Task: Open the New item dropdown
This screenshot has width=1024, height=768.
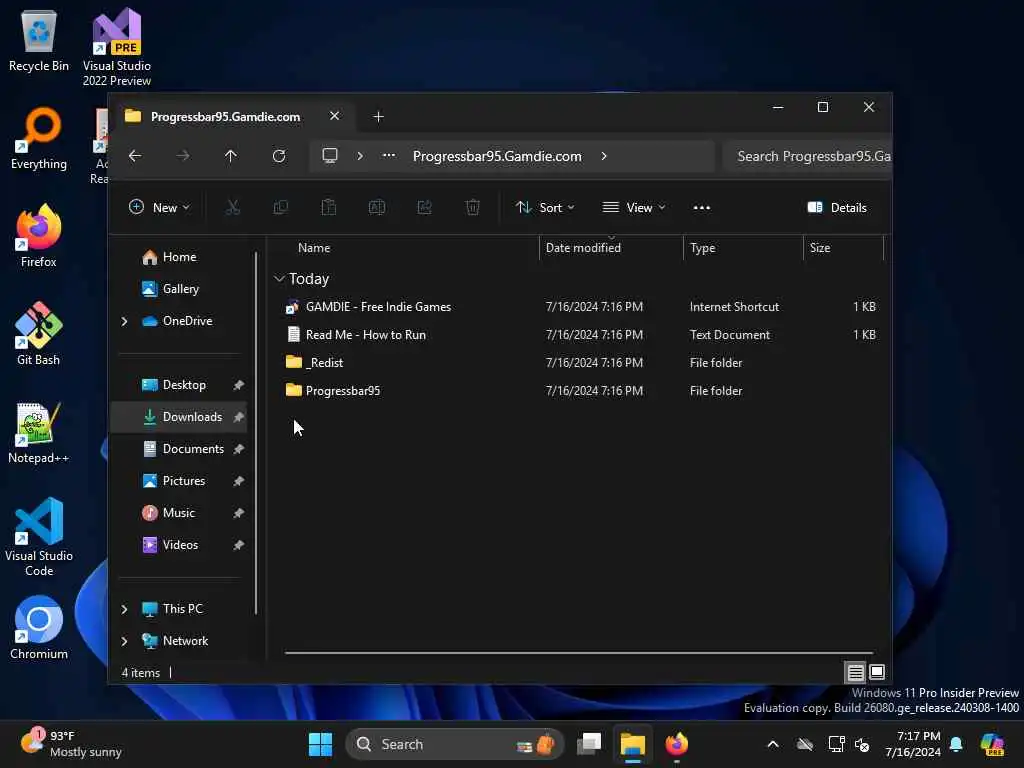Action: coord(159,208)
